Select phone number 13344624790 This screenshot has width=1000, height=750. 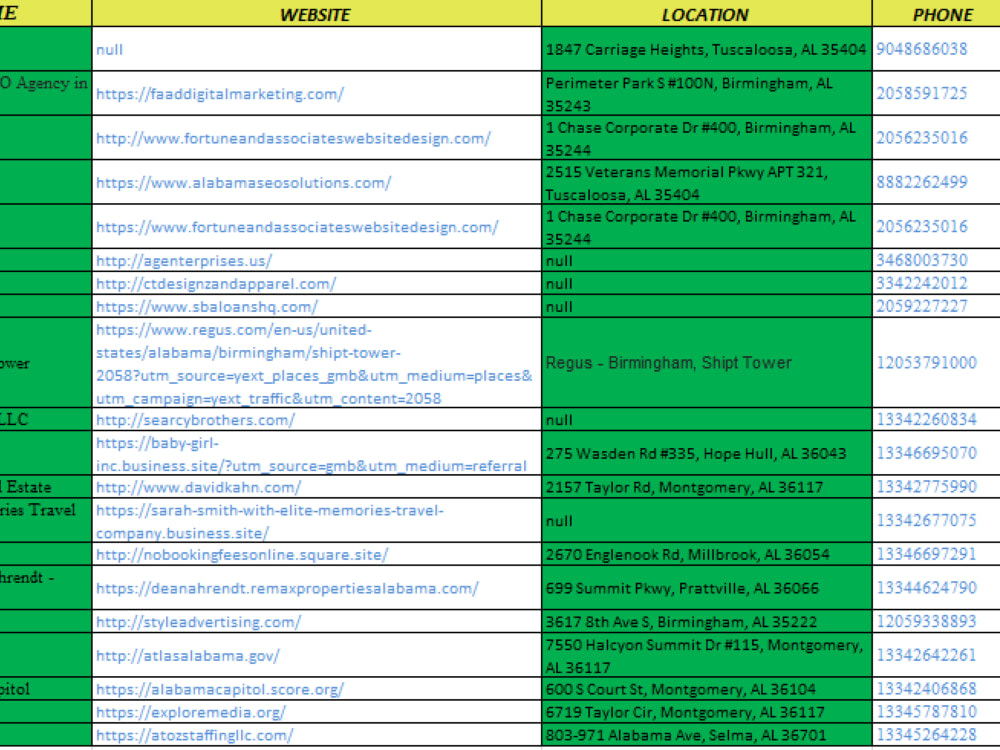click(927, 588)
